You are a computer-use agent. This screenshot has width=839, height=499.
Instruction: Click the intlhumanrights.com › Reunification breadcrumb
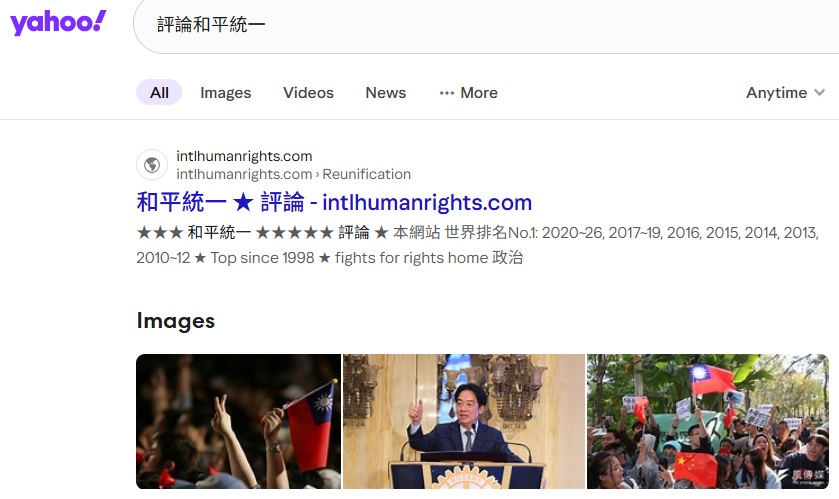tap(294, 174)
